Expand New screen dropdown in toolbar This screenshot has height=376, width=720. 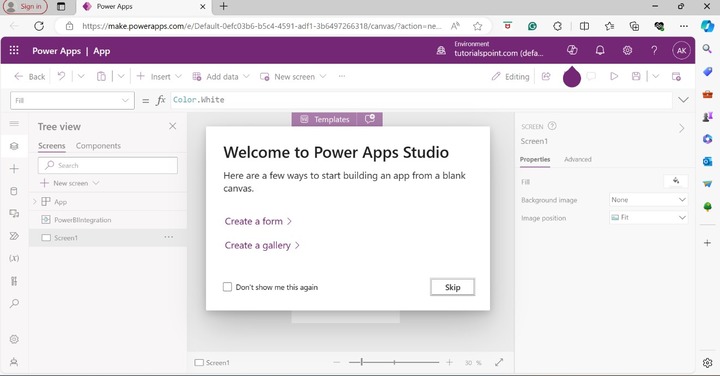[323, 76]
